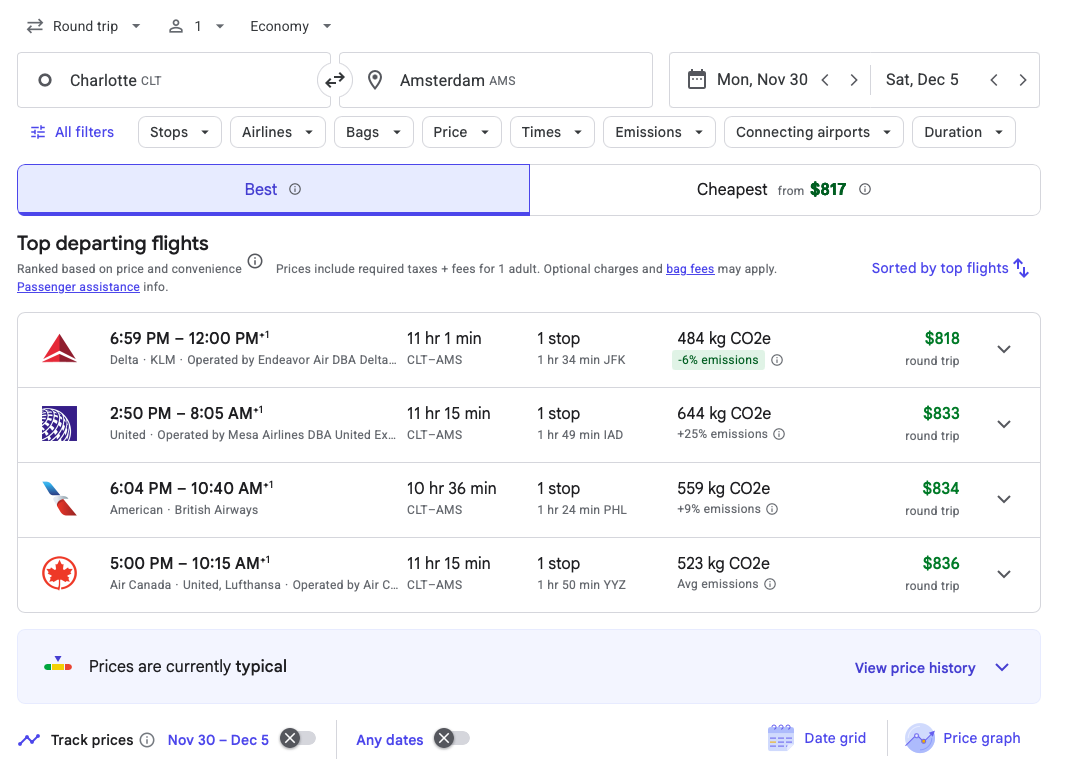The width and height of the screenshot is (1065, 778).
Task: Select the 2:50 PM – 8:05 AM United flight
Action: [528, 425]
